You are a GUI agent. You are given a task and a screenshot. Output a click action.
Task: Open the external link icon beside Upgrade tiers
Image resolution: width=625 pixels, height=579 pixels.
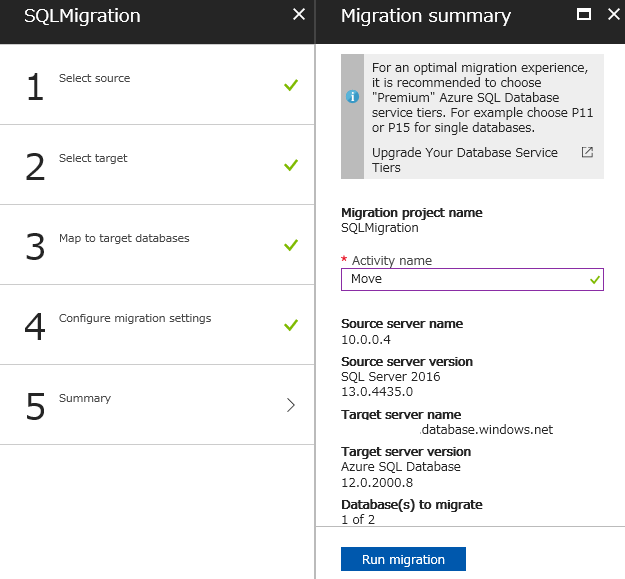pos(587,152)
